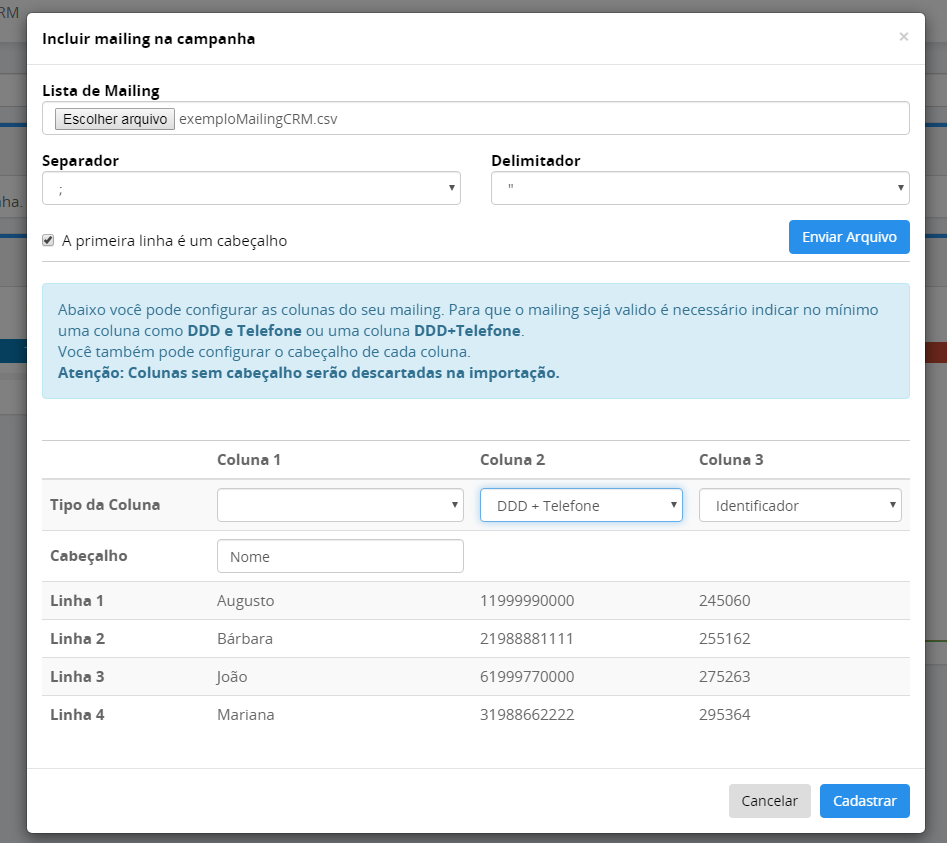Click Escolher arquivo file button
The image size is (947, 843).
tap(115, 119)
